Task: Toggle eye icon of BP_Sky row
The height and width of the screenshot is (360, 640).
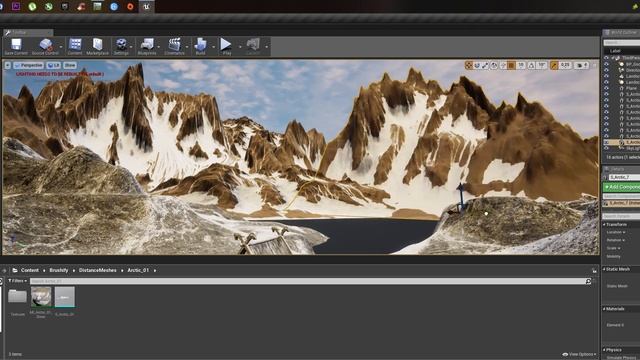Action: pos(606,64)
